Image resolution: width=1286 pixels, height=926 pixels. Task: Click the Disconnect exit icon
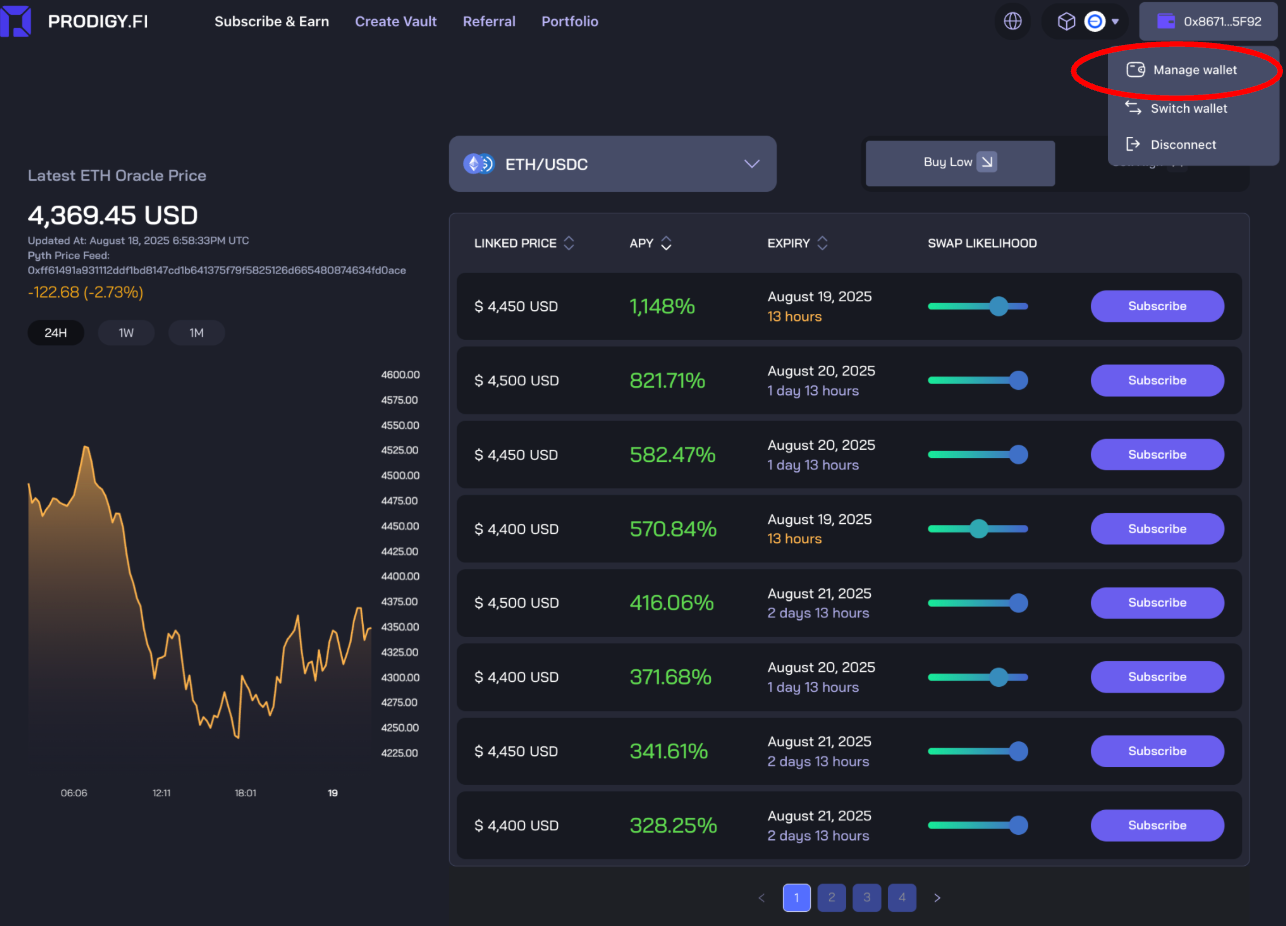pyautogui.click(x=1132, y=144)
